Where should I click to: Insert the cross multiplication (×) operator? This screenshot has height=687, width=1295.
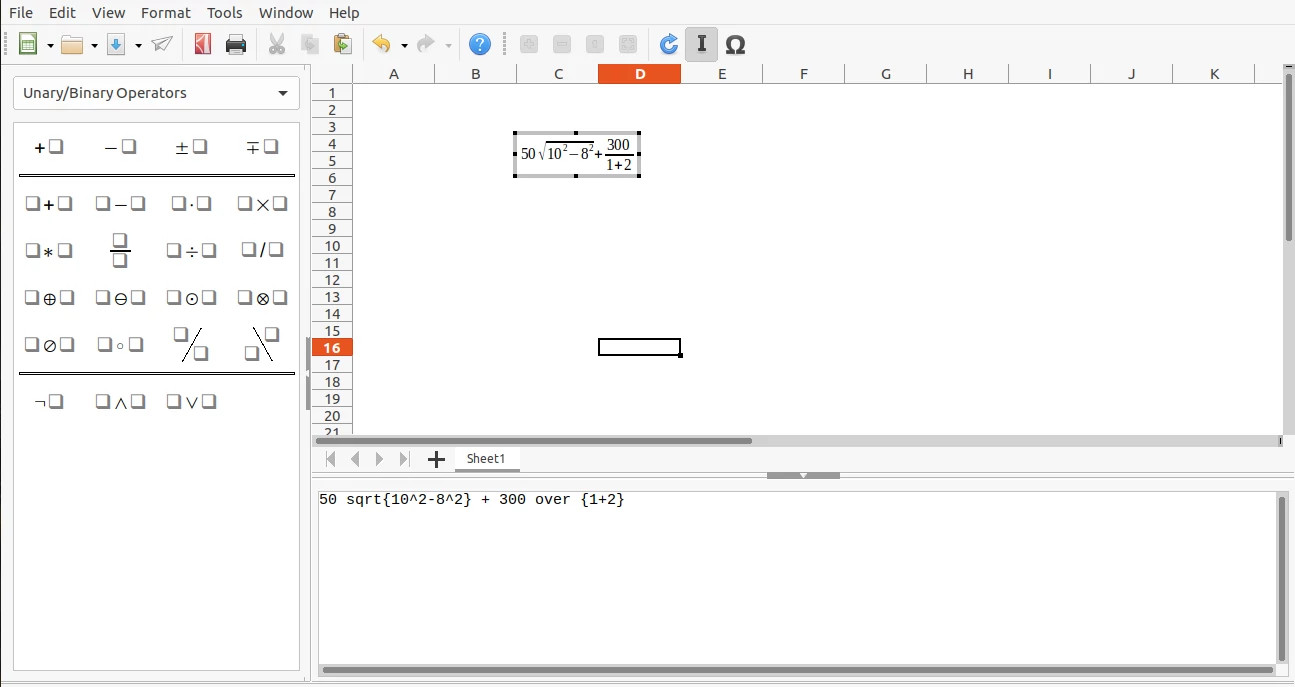262,204
